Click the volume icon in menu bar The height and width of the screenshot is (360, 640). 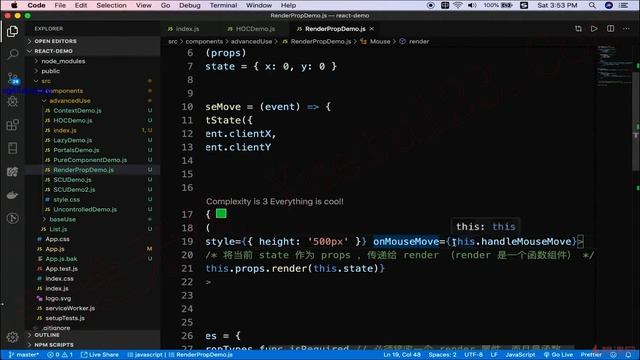click(472, 5)
